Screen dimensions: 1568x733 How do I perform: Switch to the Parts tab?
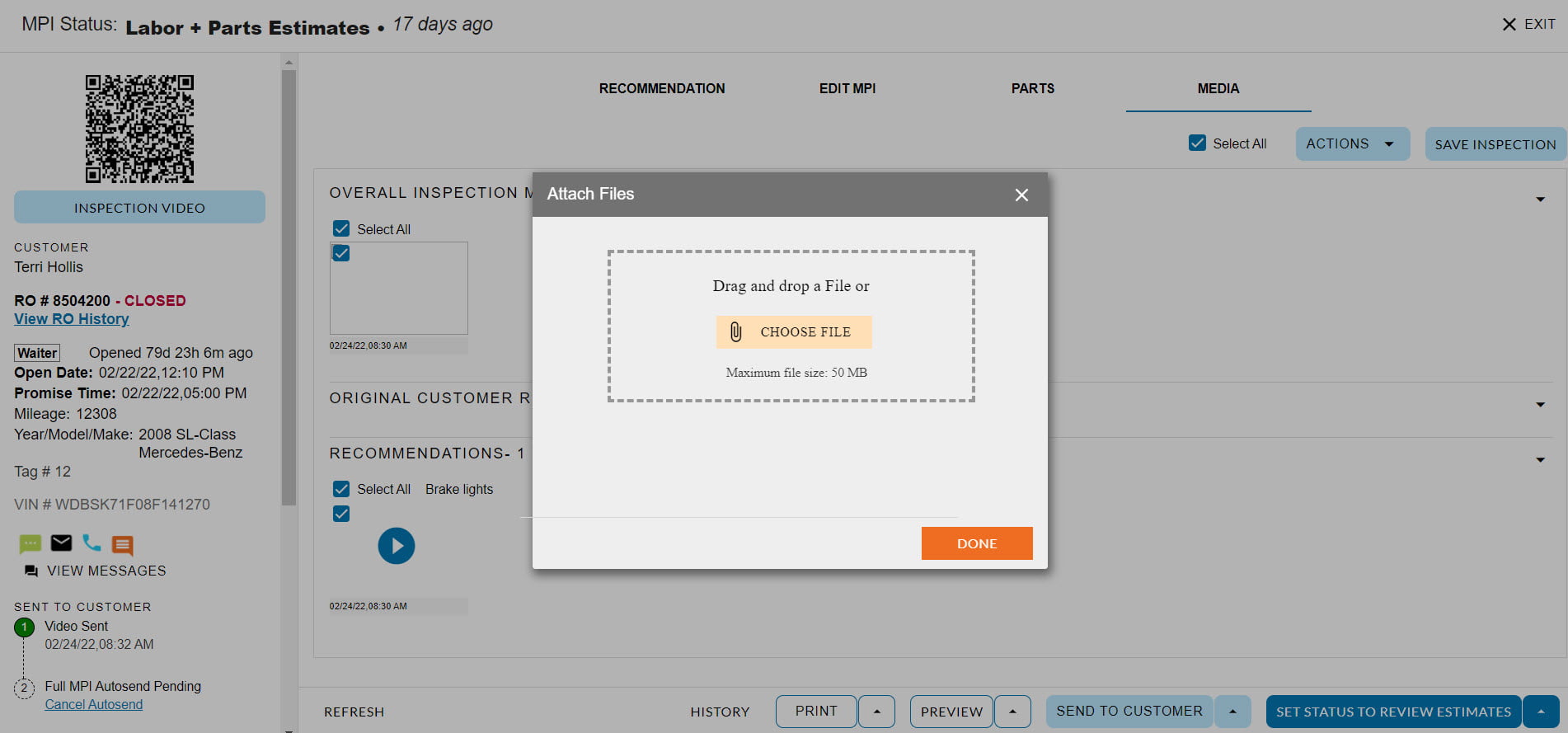click(x=1033, y=88)
